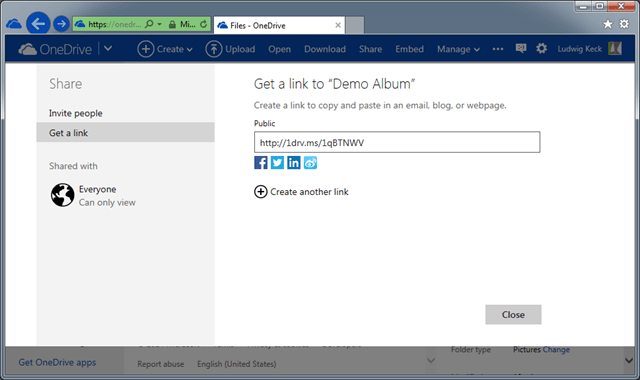Screen dimensions: 640x380
Task: Open the Get OneDrive apps link
Action: click(57, 362)
